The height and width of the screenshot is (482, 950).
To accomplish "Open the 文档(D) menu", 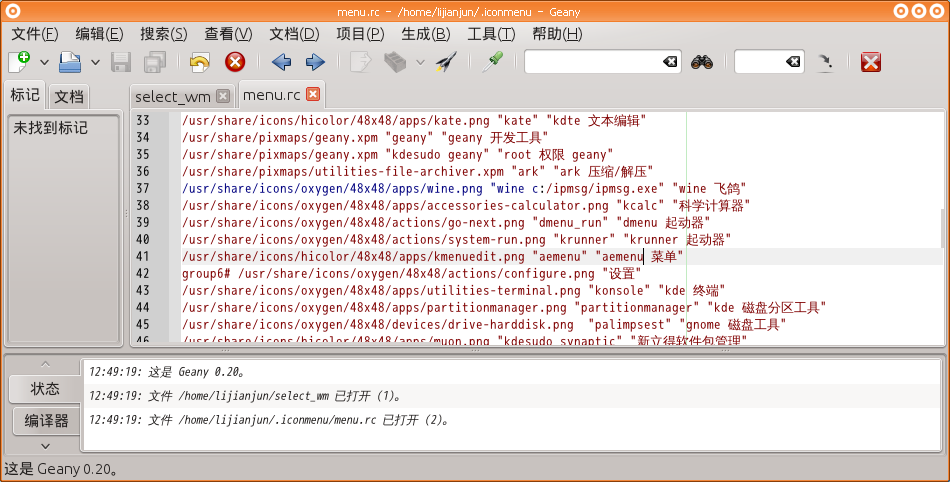I will coord(294,34).
